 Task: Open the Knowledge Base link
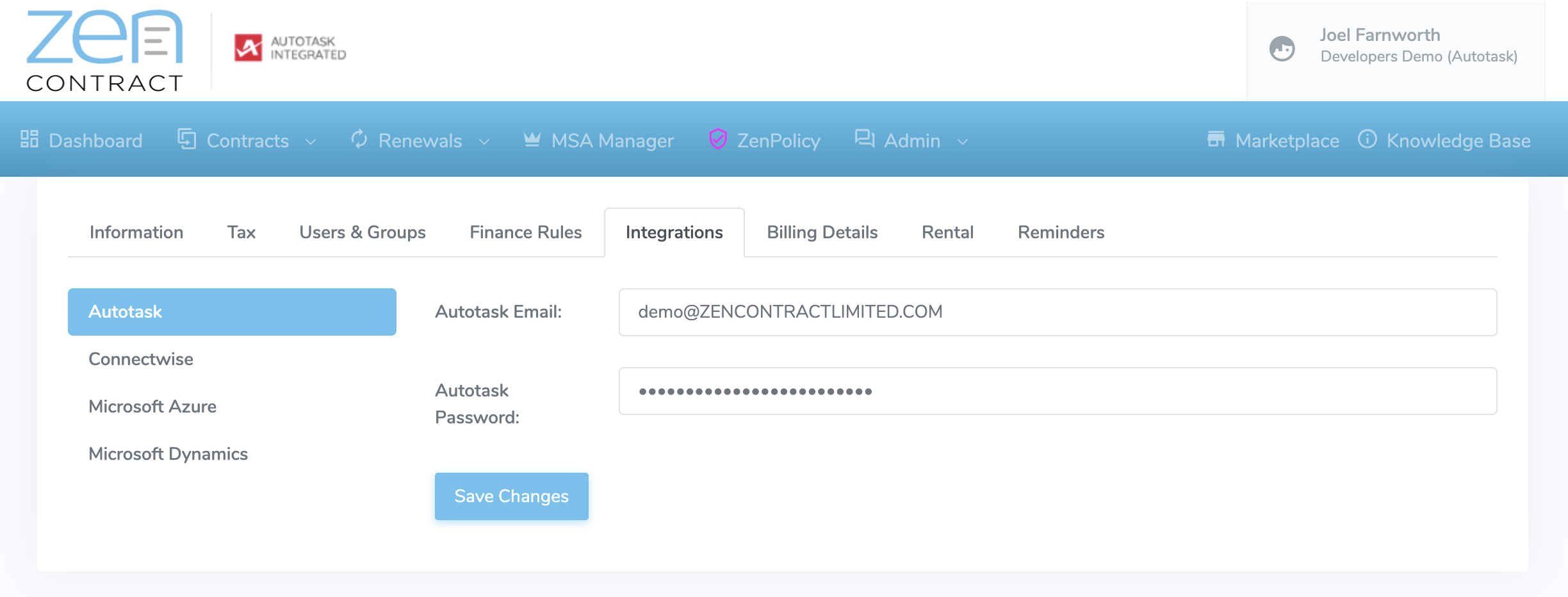pyautogui.click(x=1444, y=140)
